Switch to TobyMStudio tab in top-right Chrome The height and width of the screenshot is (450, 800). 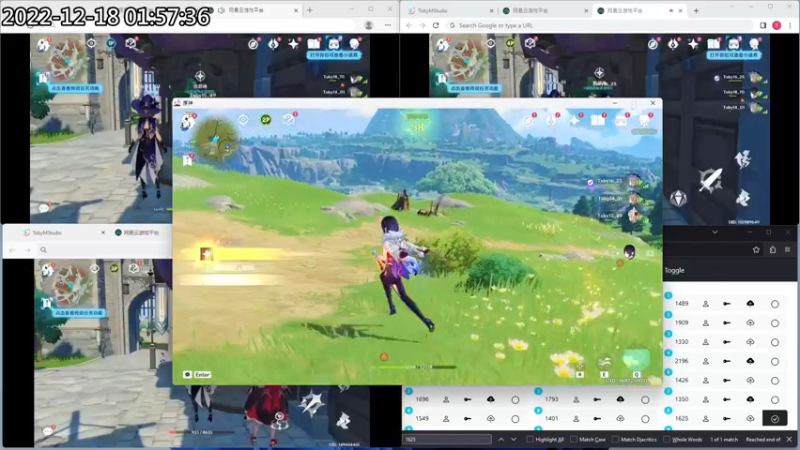(x=451, y=10)
